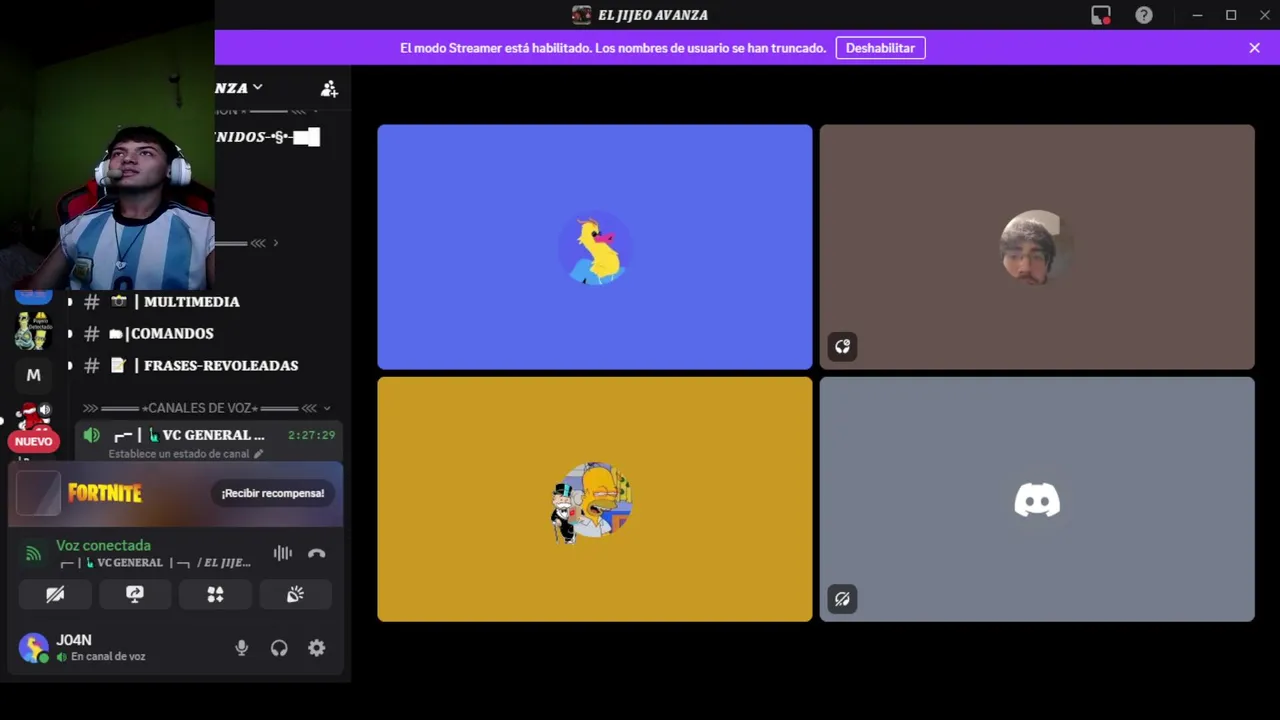1280x720 pixels.
Task: Focus the default Discord logo tile
Action: (1037, 499)
